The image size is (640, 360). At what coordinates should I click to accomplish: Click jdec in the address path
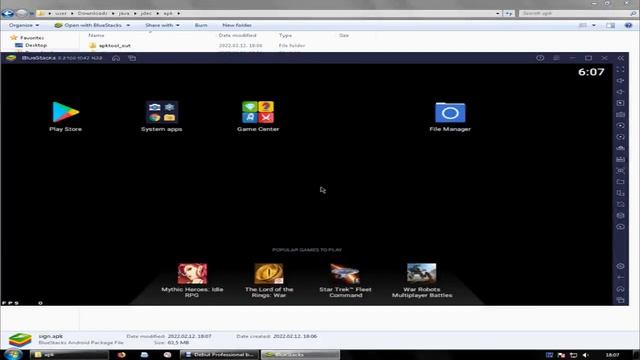[146, 13]
